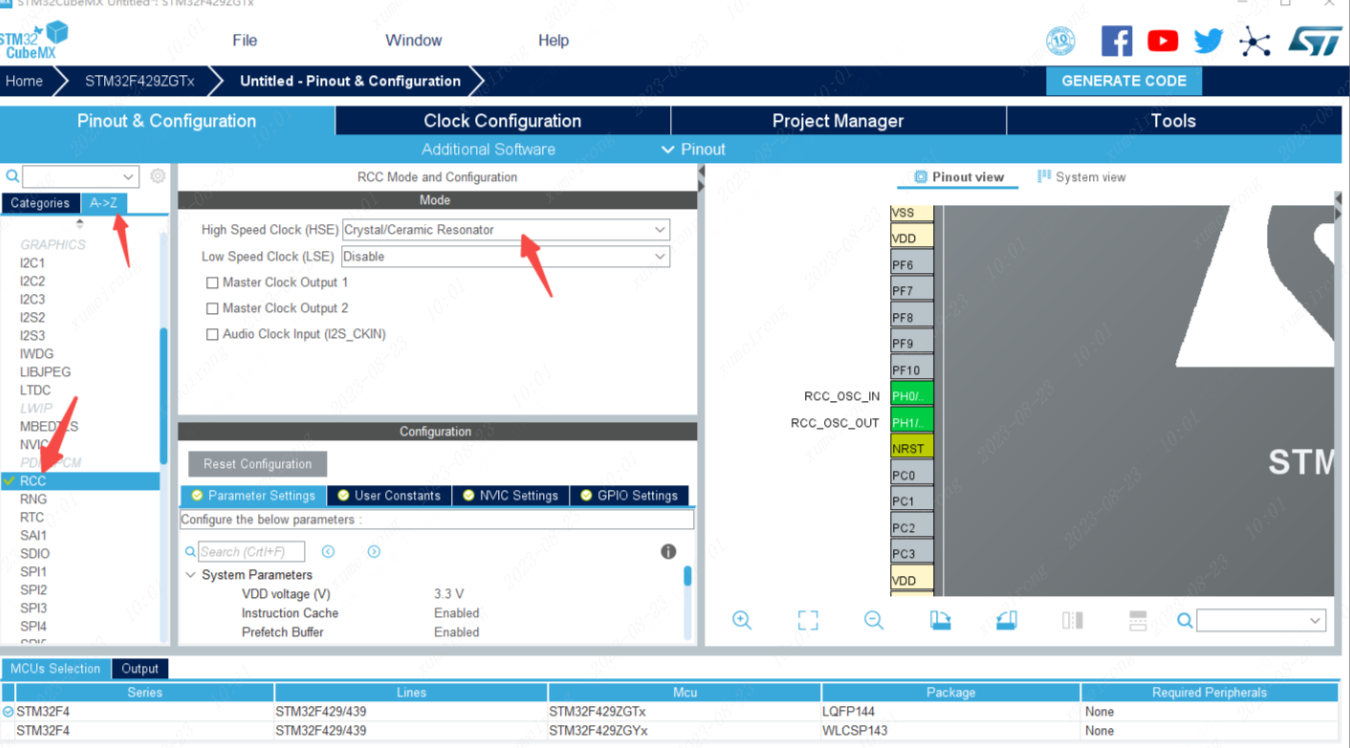Click the PH0 RCC_OSC_IN pin
Screen dimensions: 1350x748
(x=912, y=396)
